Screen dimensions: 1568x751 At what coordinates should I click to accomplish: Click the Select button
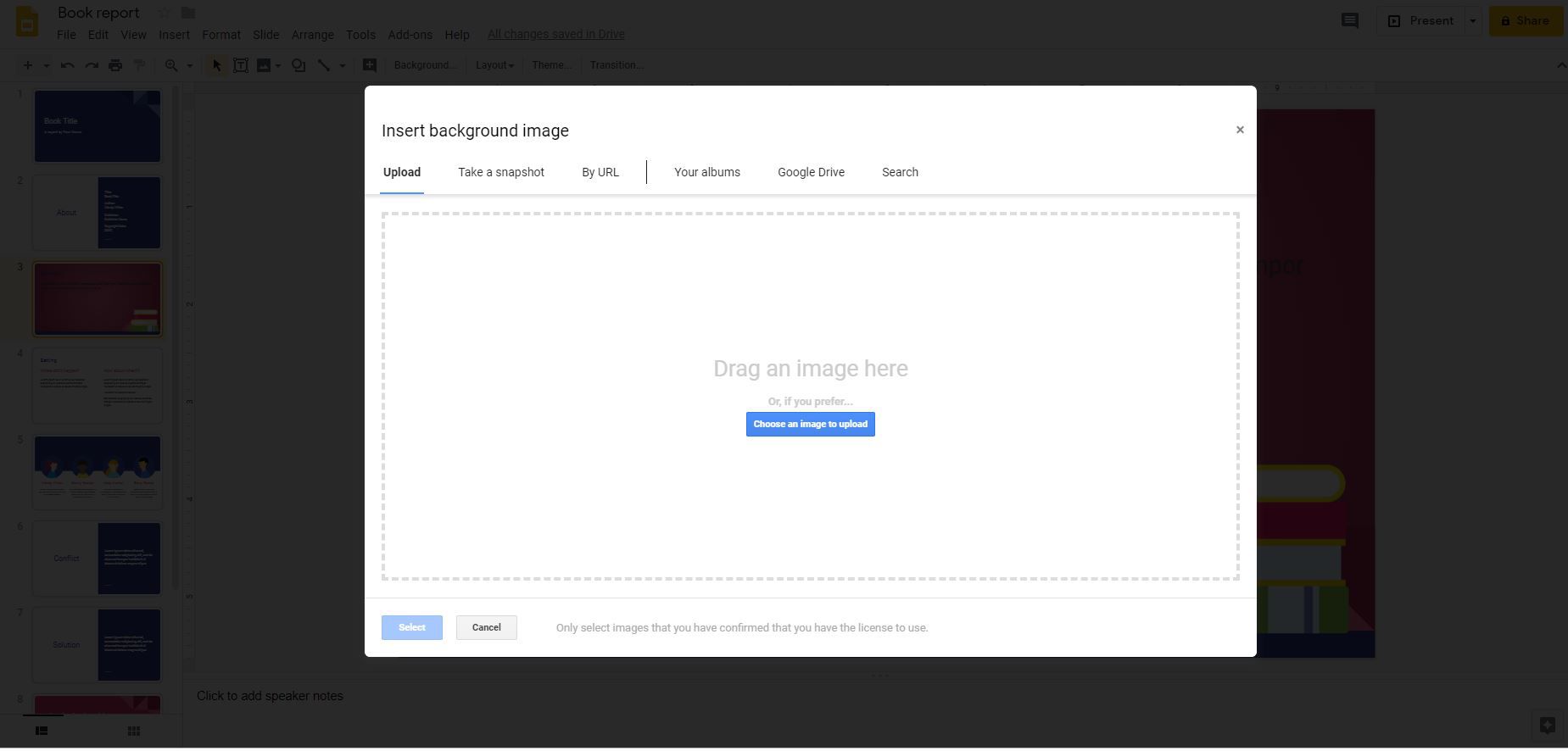pos(412,627)
